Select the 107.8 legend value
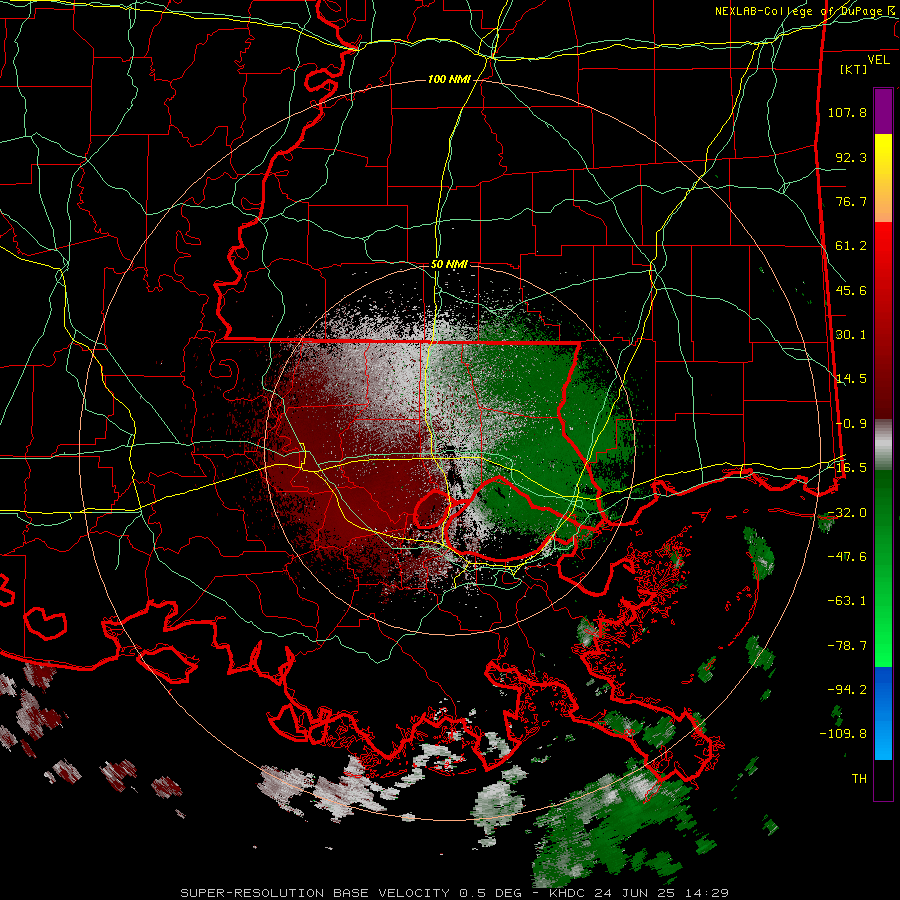 [x=847, y=112]
